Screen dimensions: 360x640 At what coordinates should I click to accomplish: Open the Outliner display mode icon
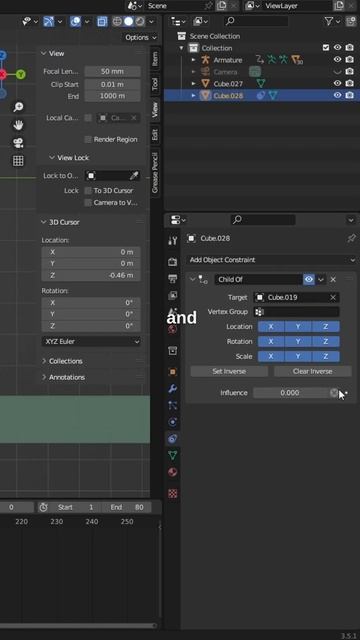coord(199,21)
